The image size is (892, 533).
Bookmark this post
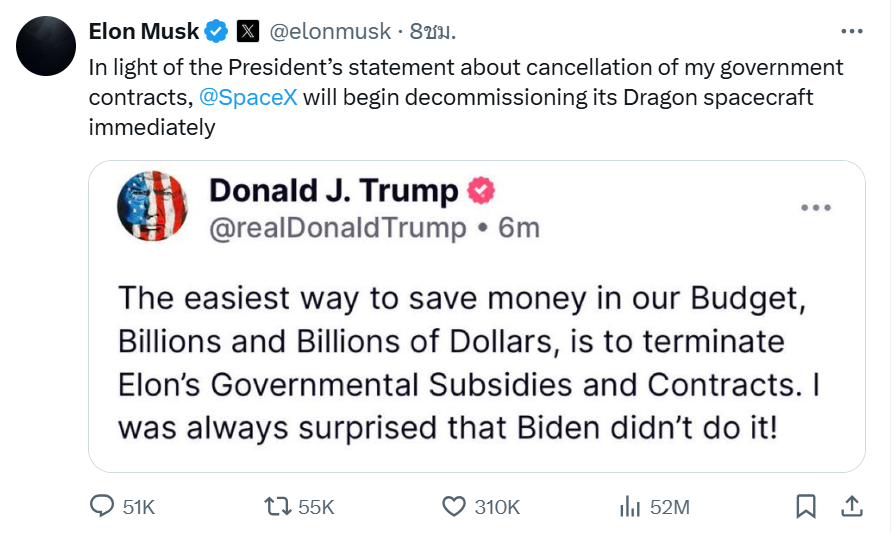click(805, 506)
